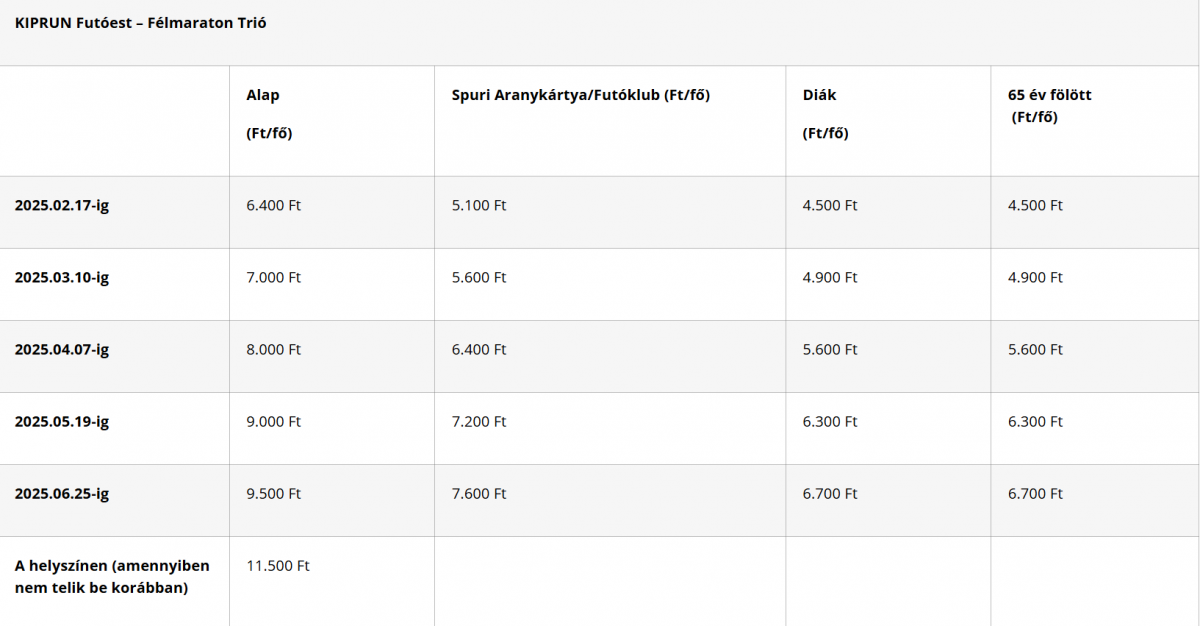This screenshot has height=626, width=1200.
Task: Select the Diák (Ft/fő) column header
Action: coord(825,114)
